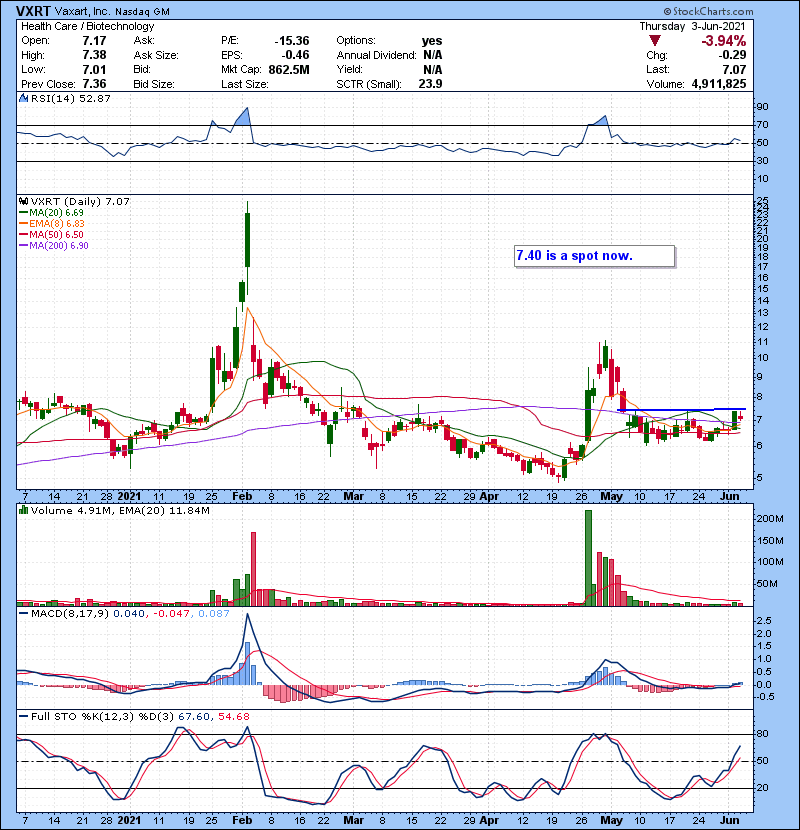Image resolution: width=800 pixels, height=830 pixels.
Task: Click the P/E value -15.36
Action: pyautogui.click(x=292, y=41)
